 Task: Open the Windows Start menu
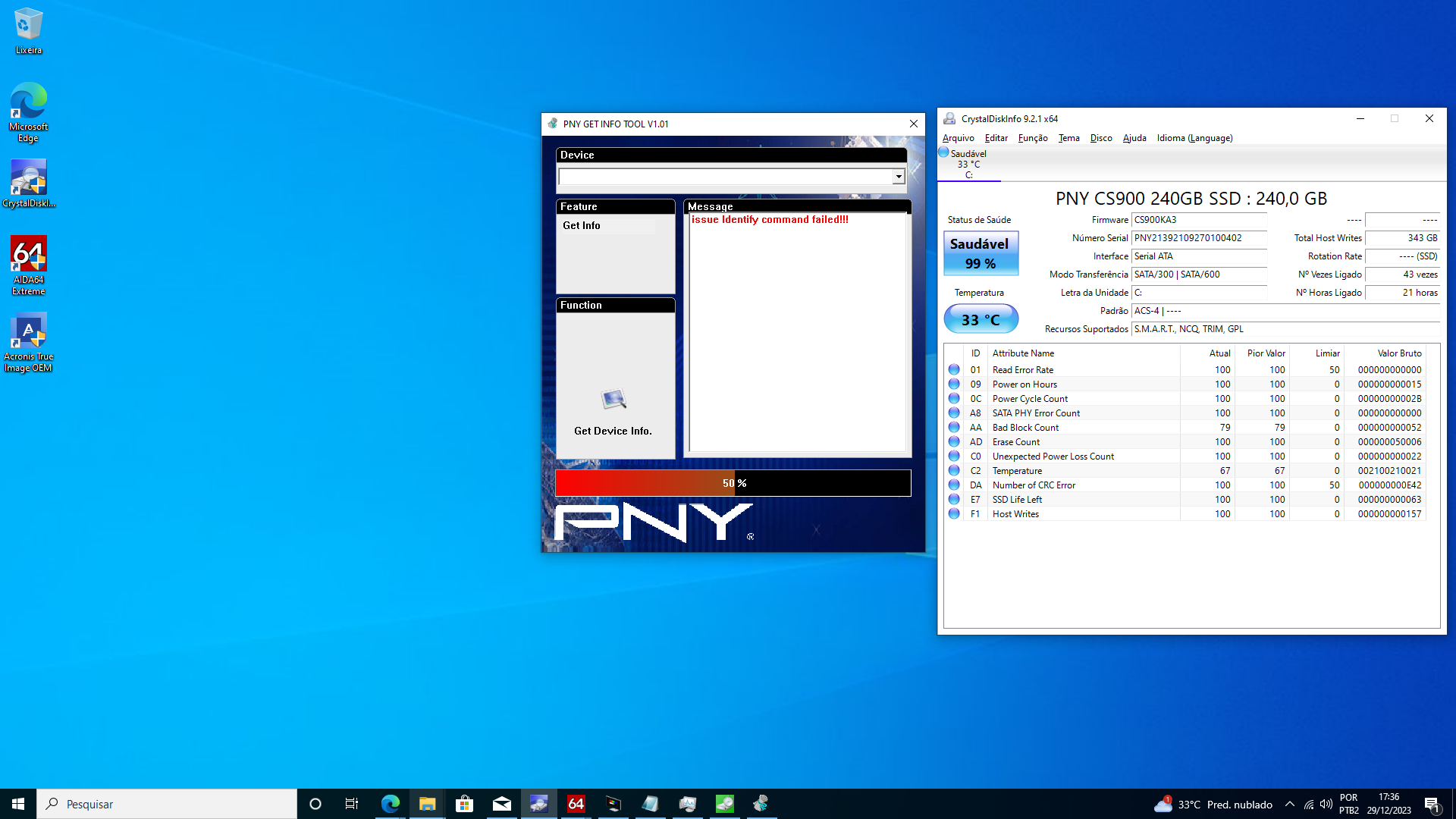(x=18, y=804)
